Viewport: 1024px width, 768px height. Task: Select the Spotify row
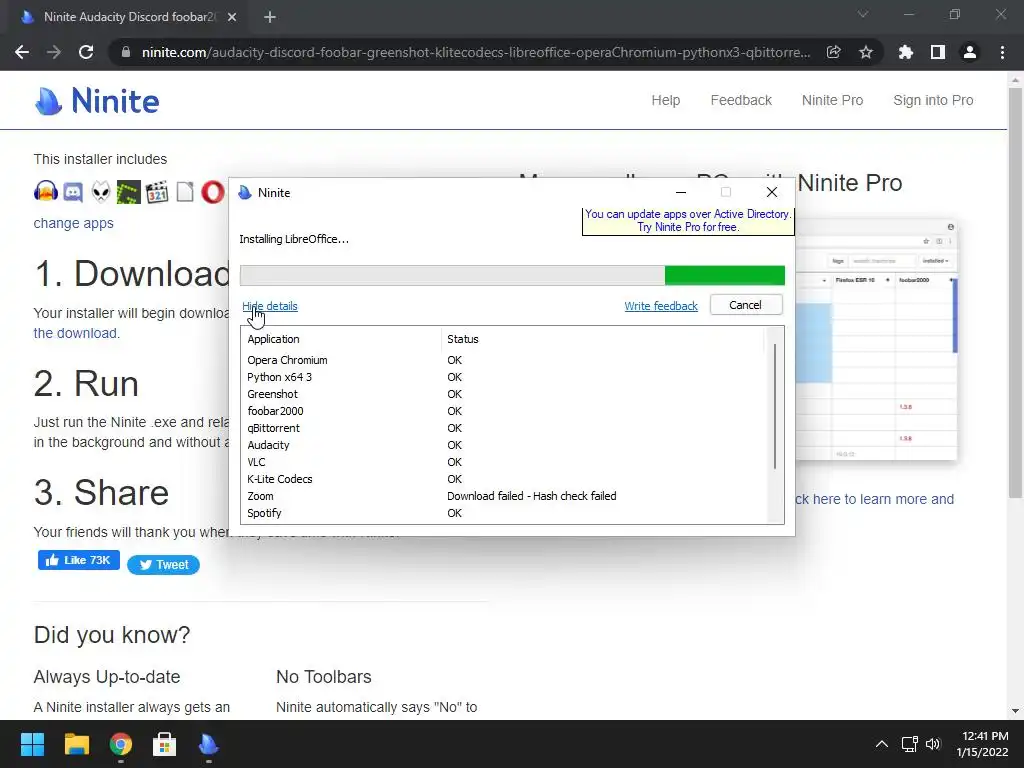click(x=503, y=513)
